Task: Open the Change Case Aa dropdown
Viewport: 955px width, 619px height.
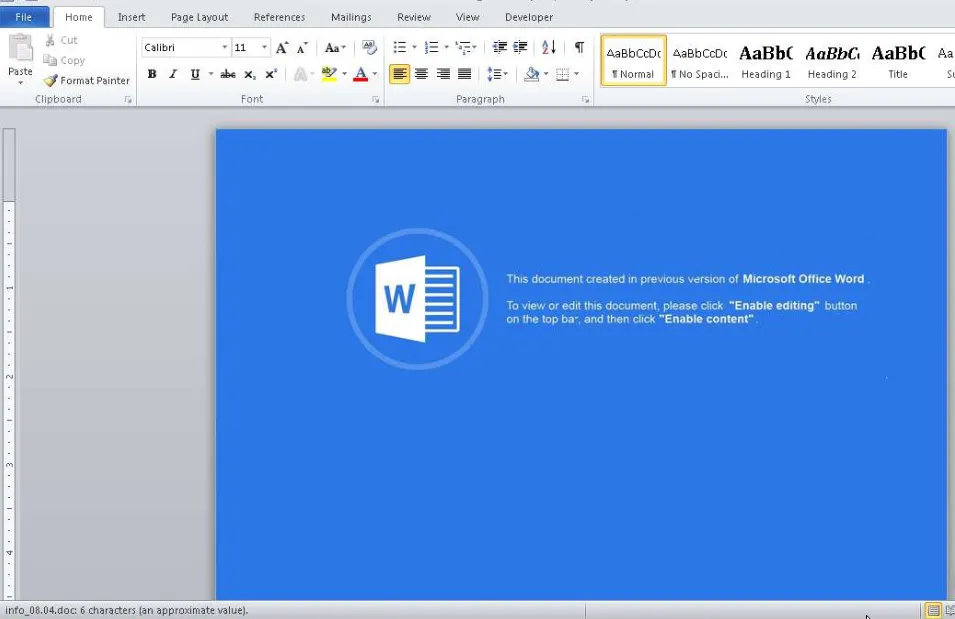Action: pyautogui.click(x=335, y=48)
